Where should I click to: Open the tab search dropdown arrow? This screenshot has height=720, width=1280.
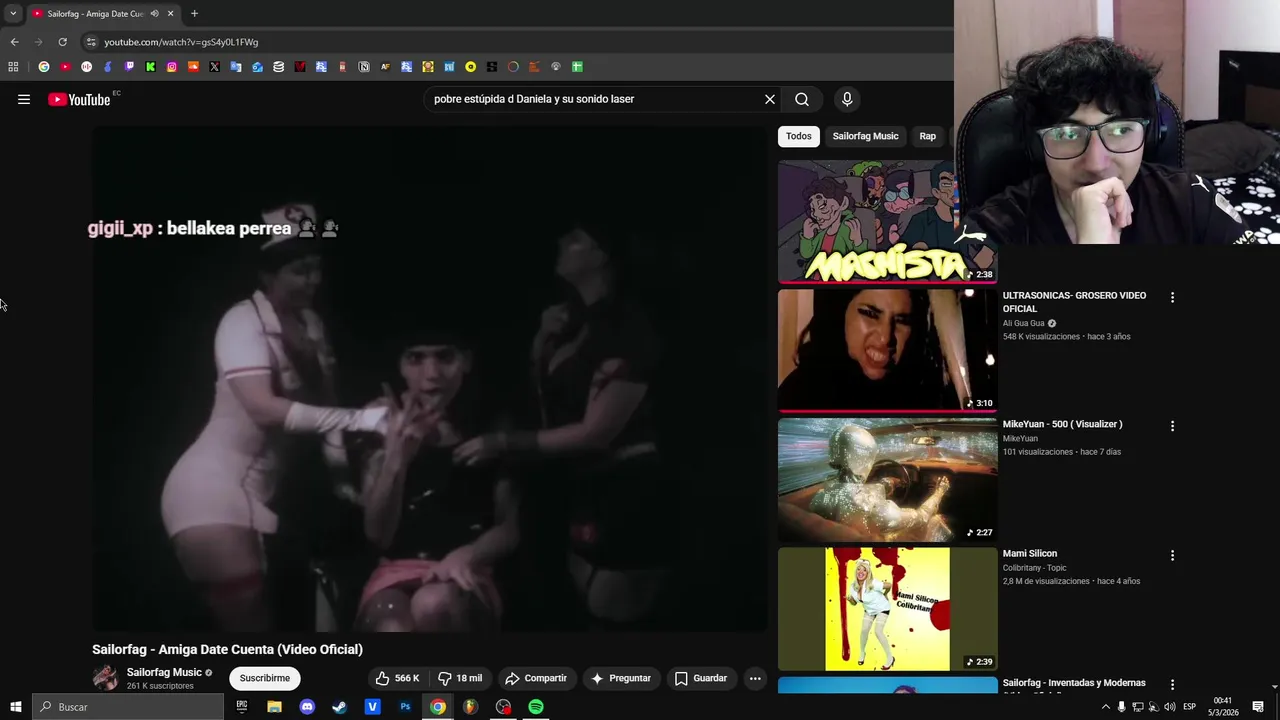pos(13,14)
